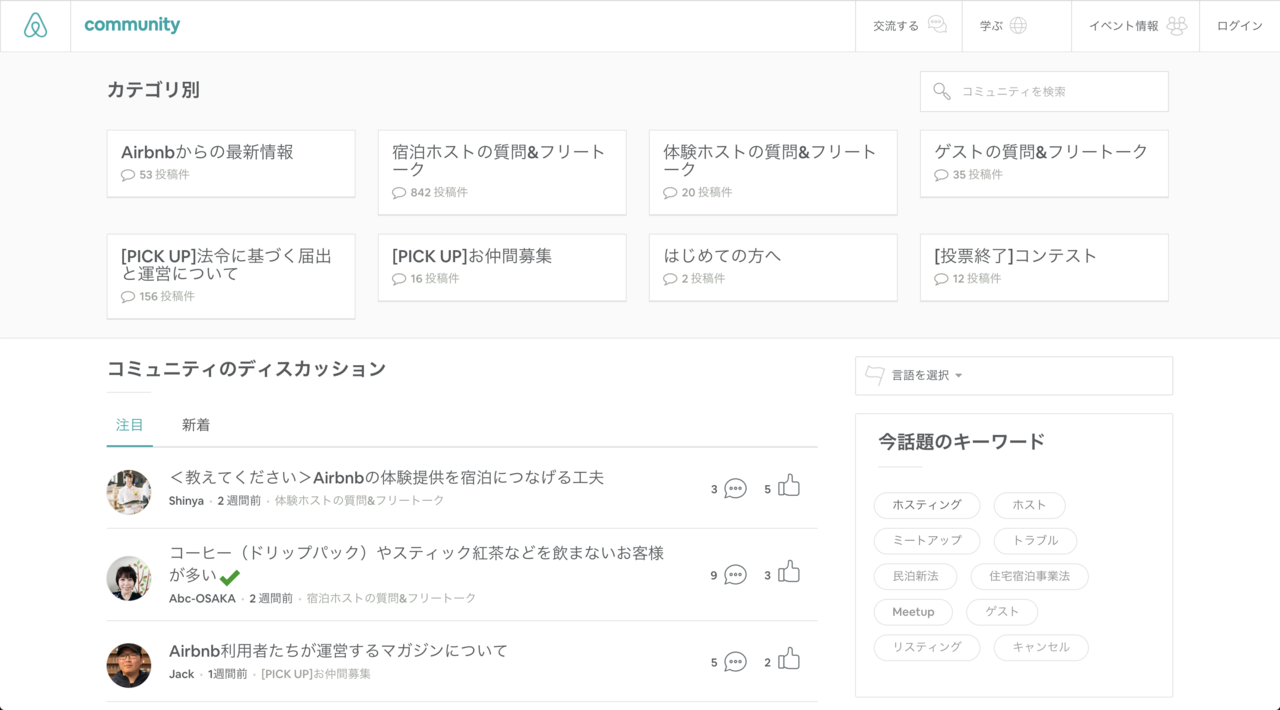The height and width of the screenshot is (710, 1280).
Task: Click the Airbnb logo icon
Action: pos(35,26)
